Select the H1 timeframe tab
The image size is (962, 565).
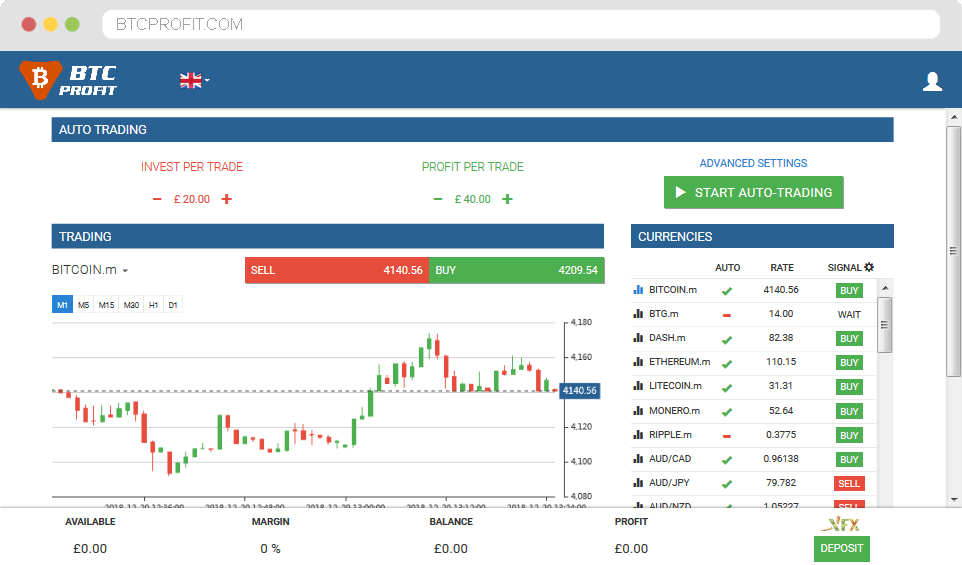[x=153, y=305]
